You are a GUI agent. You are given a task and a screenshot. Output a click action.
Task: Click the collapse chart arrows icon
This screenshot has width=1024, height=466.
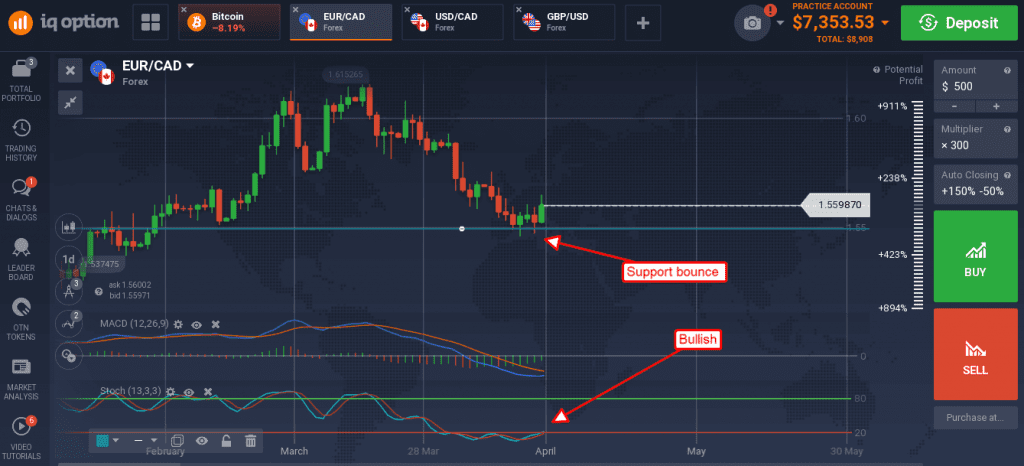coord(70,102)
